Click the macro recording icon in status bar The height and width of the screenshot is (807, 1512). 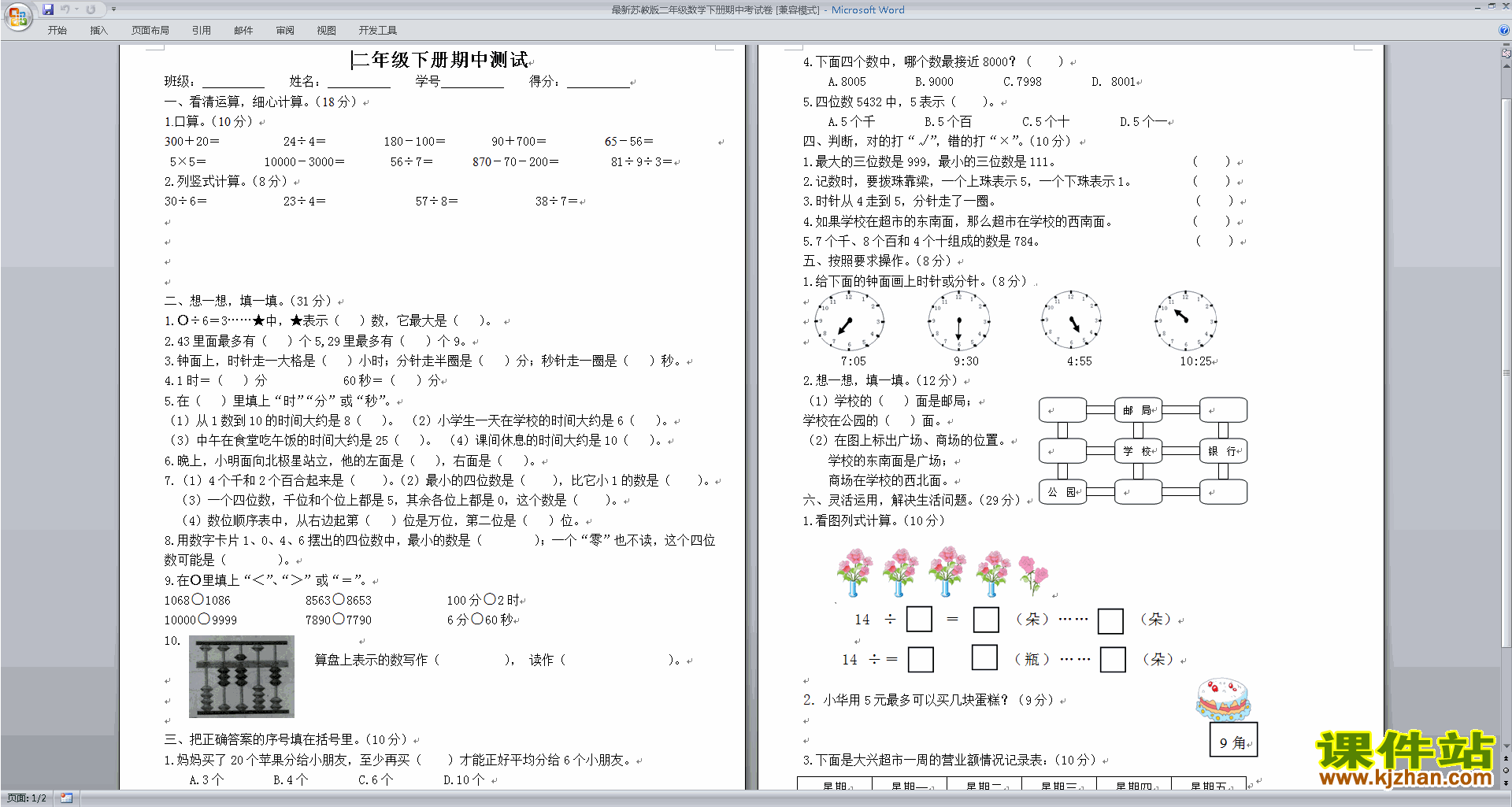67,798
